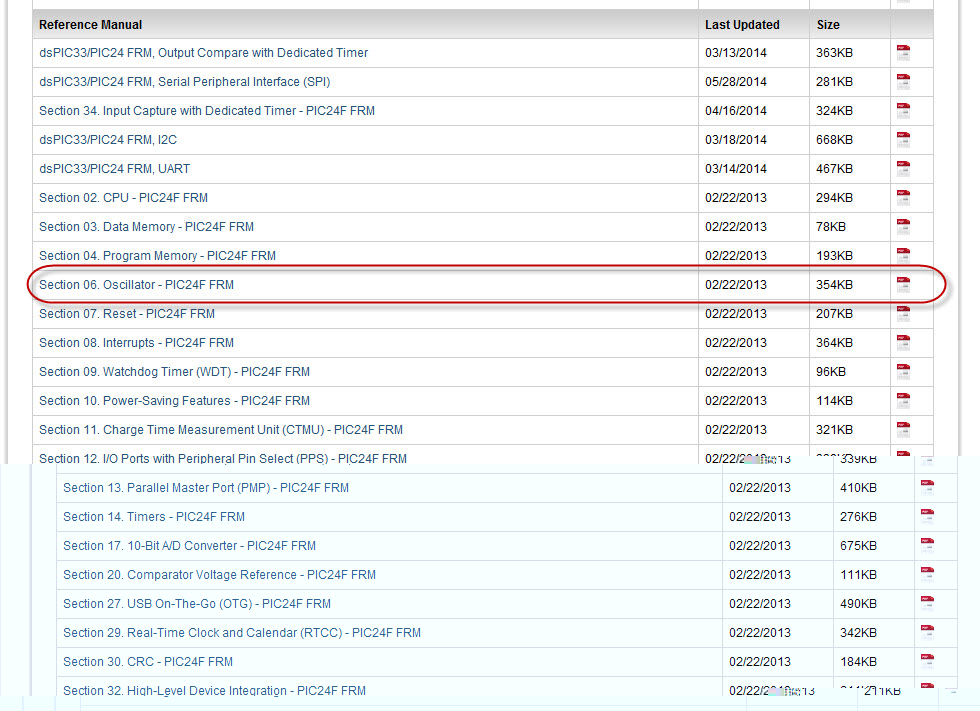980x711 pixels.
Task: Open Section 14. Timers link
Action: [154, 517]
